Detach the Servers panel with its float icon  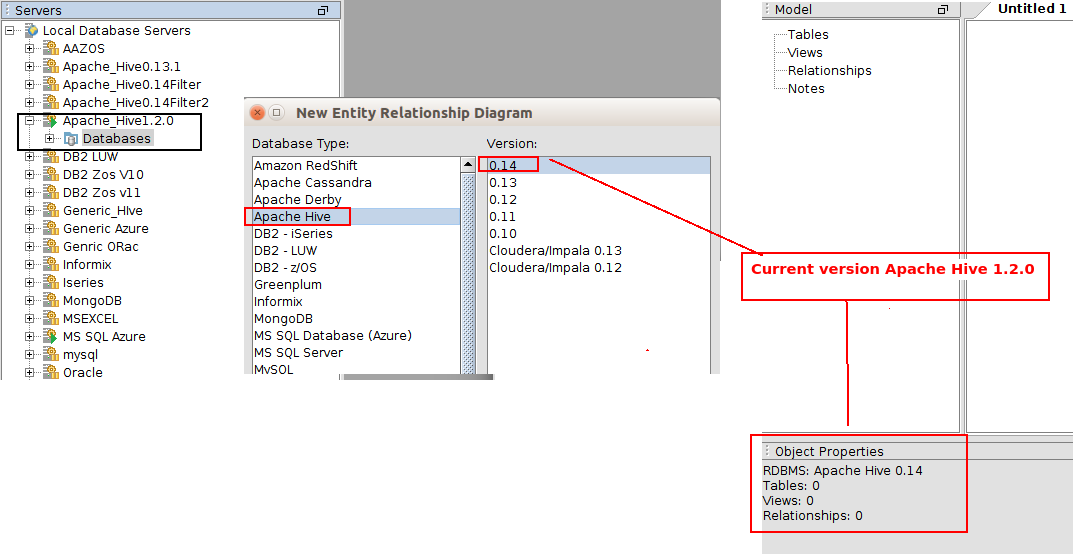[x=323, y=10]
